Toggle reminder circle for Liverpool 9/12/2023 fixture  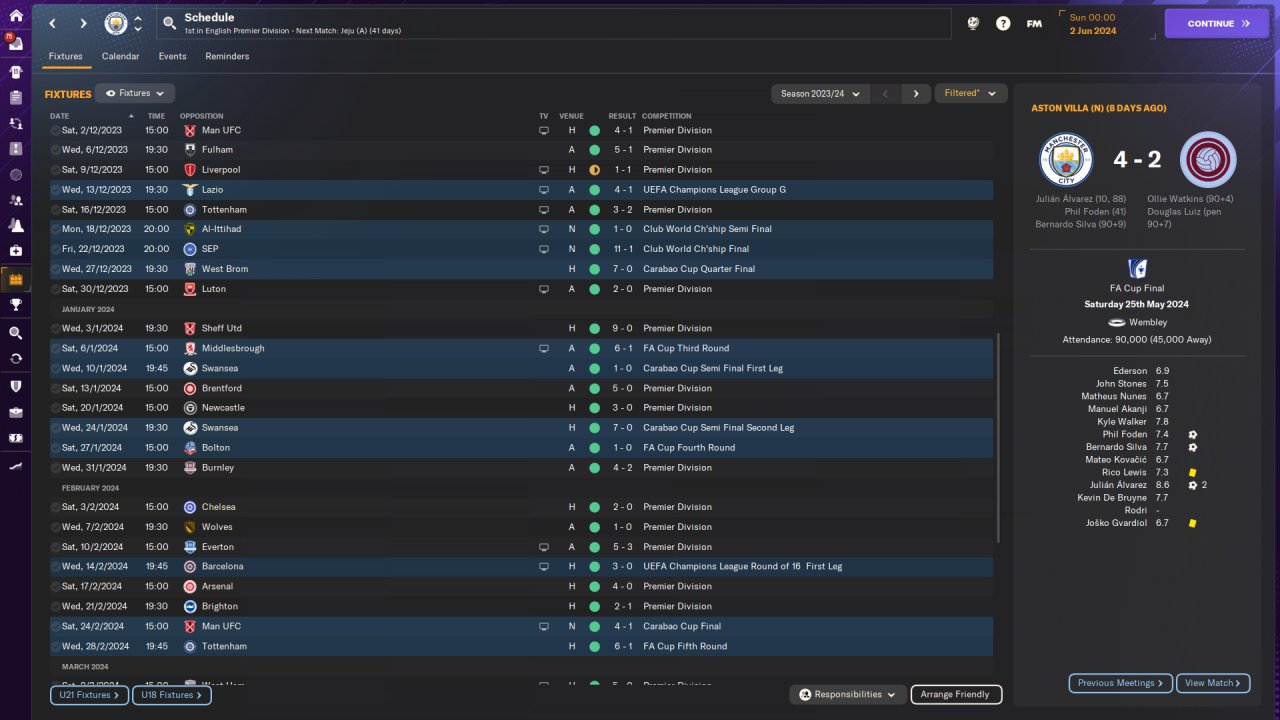pos(55,170)
